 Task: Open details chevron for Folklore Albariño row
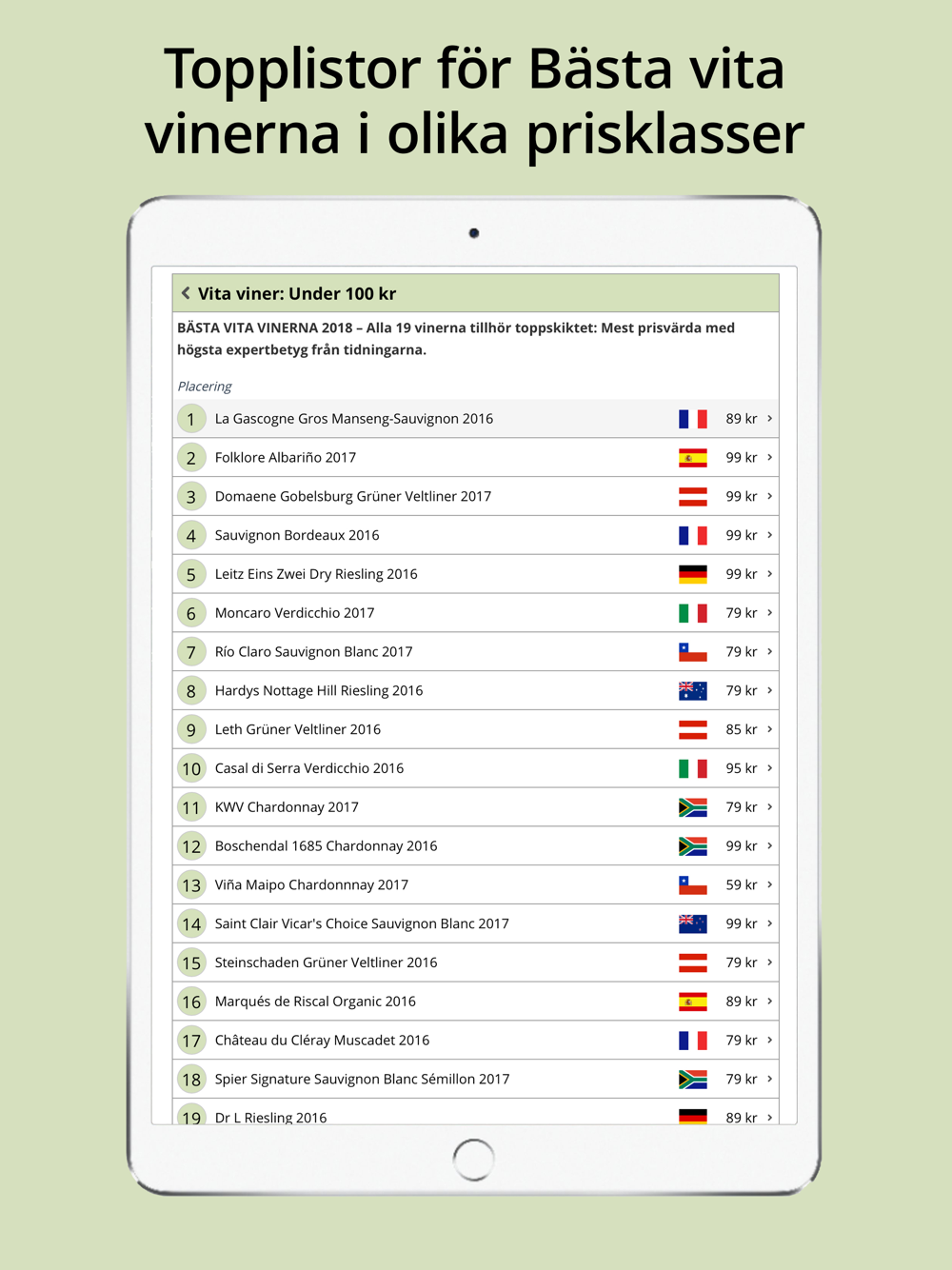769,458
